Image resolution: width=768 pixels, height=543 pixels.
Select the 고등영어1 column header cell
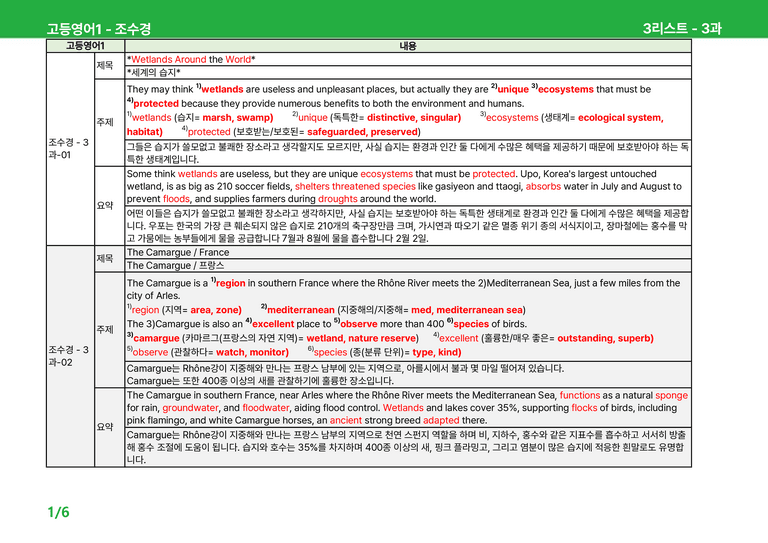tap(85, 46)
